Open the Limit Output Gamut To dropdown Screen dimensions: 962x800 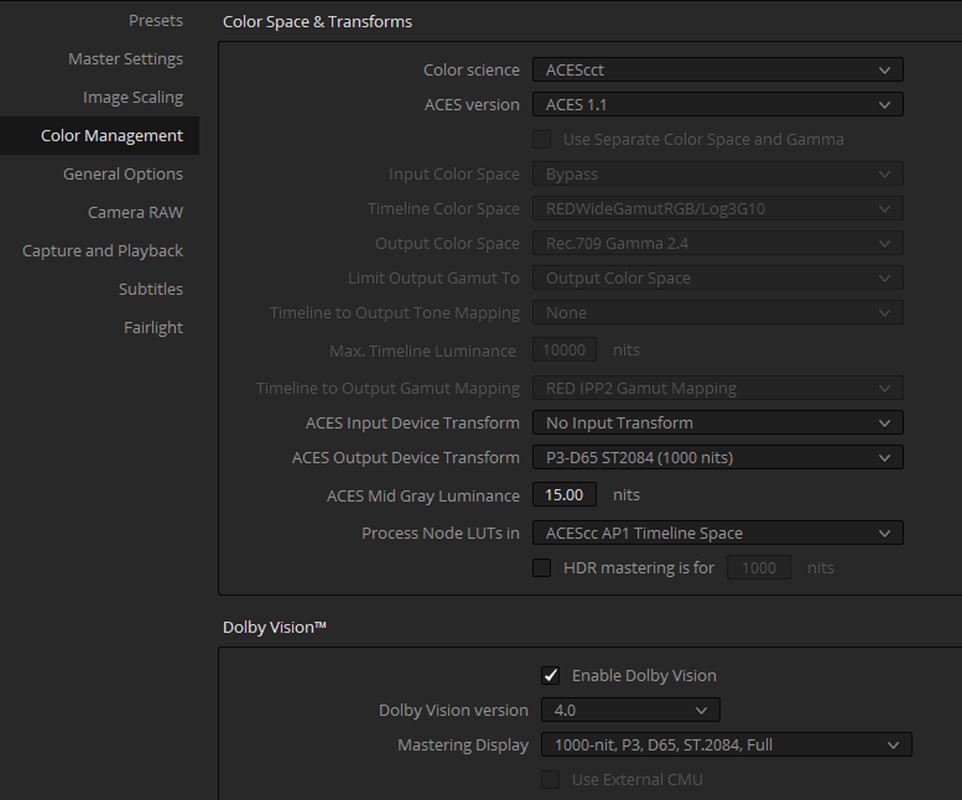click(x=718, y=278)
